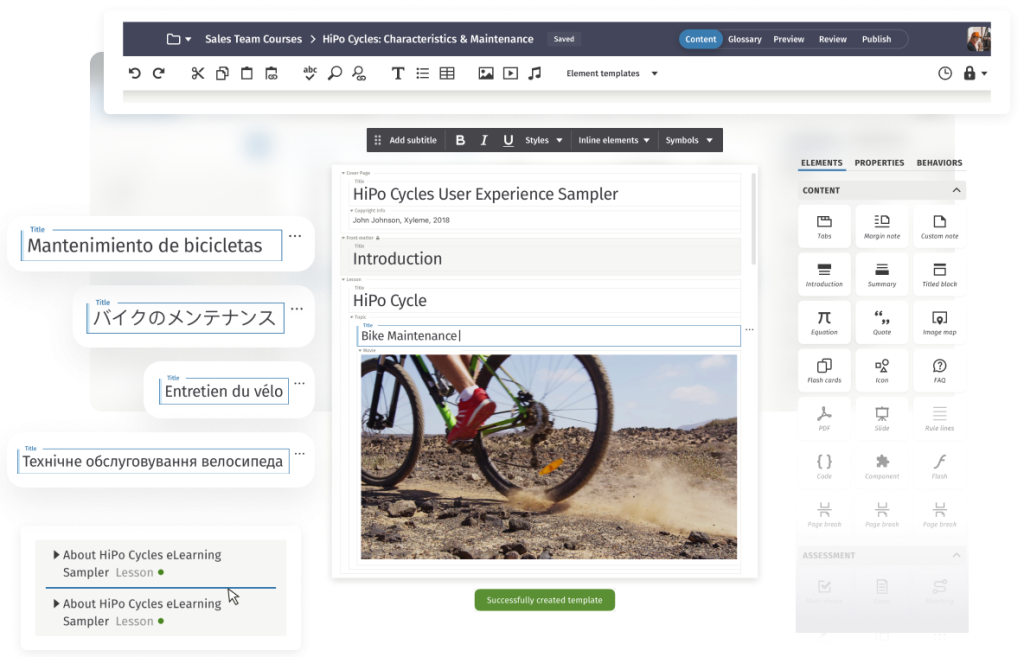
Task: Insert a video with the play icon
Action: coord(510,73)
